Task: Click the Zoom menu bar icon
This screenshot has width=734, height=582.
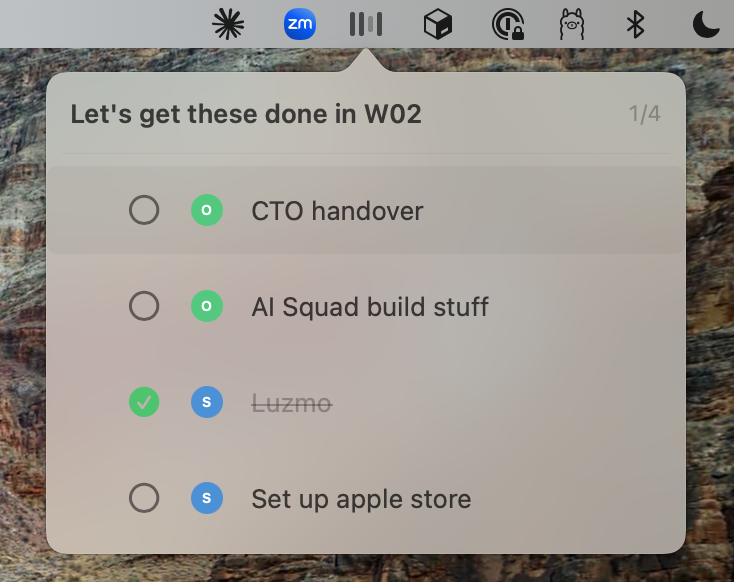Action: click(300, 24)
